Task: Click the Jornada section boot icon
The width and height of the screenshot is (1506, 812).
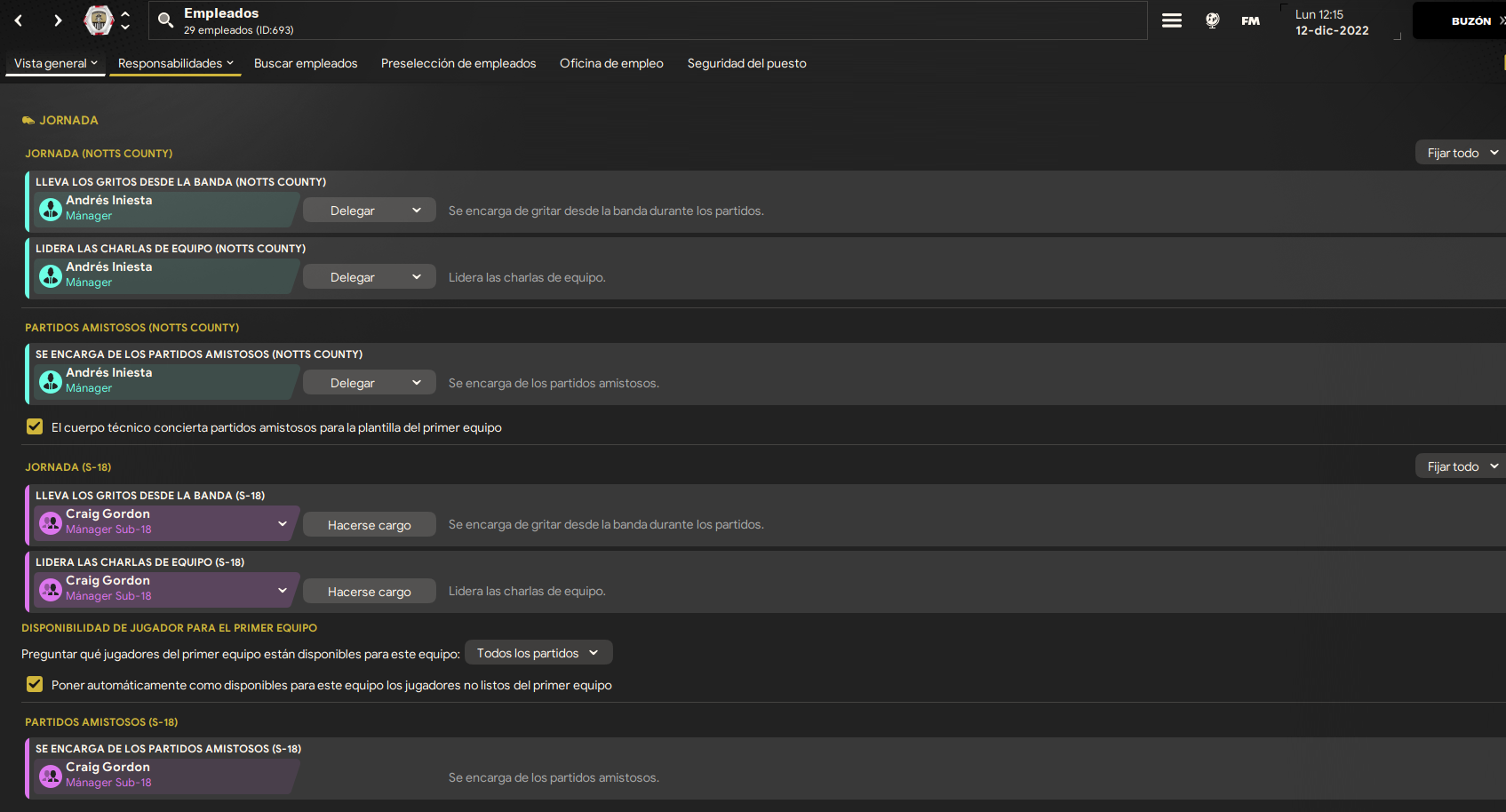Action: pyautogui.click(x=28, y=120)
